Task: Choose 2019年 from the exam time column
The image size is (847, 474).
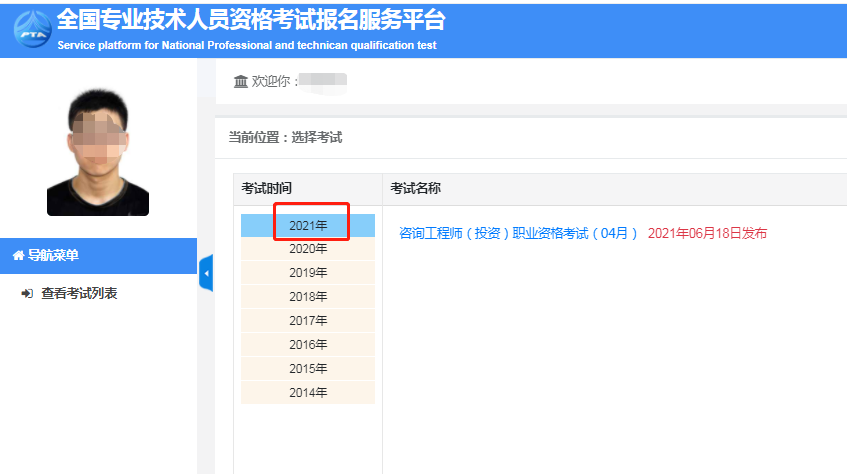Action: point(308,273)
